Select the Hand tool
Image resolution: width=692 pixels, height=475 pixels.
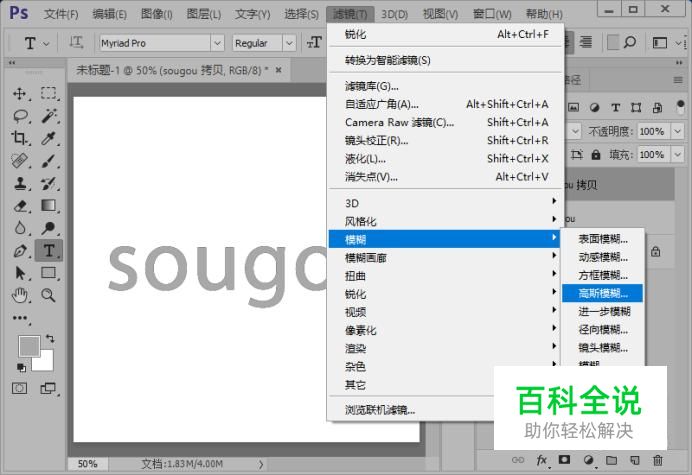coord(19,295)
